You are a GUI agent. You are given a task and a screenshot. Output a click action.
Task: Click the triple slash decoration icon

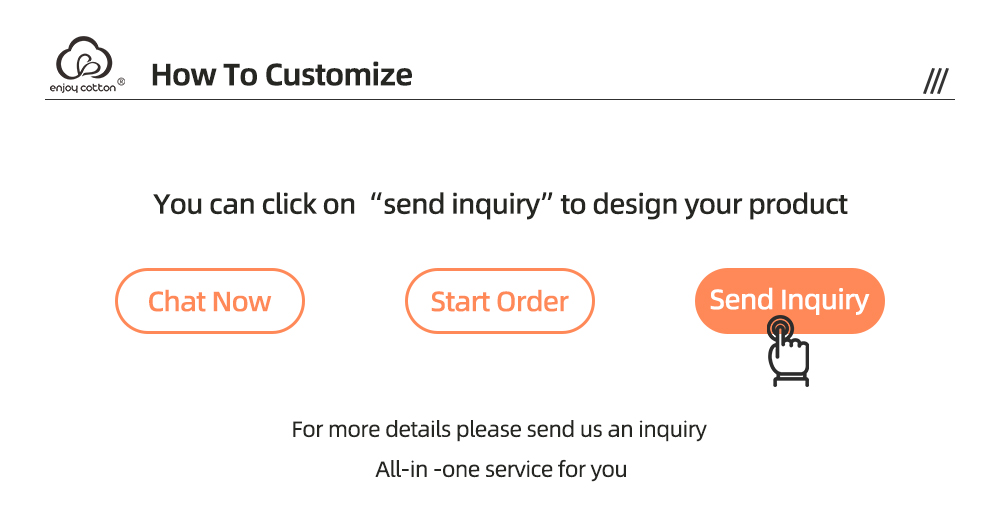coord(935,82)
